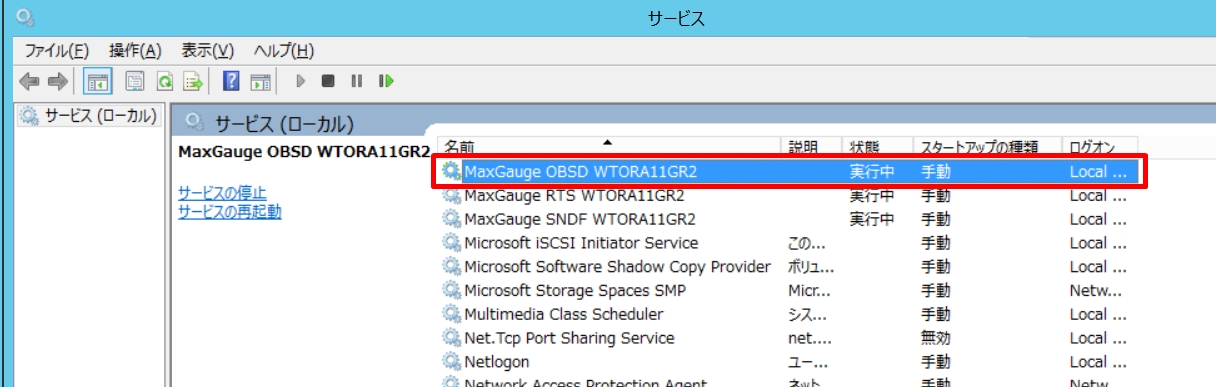Click the Restart Service icon
This screenshot has width=1216, height=387.
pyautogui.click(x=386, y=81)
